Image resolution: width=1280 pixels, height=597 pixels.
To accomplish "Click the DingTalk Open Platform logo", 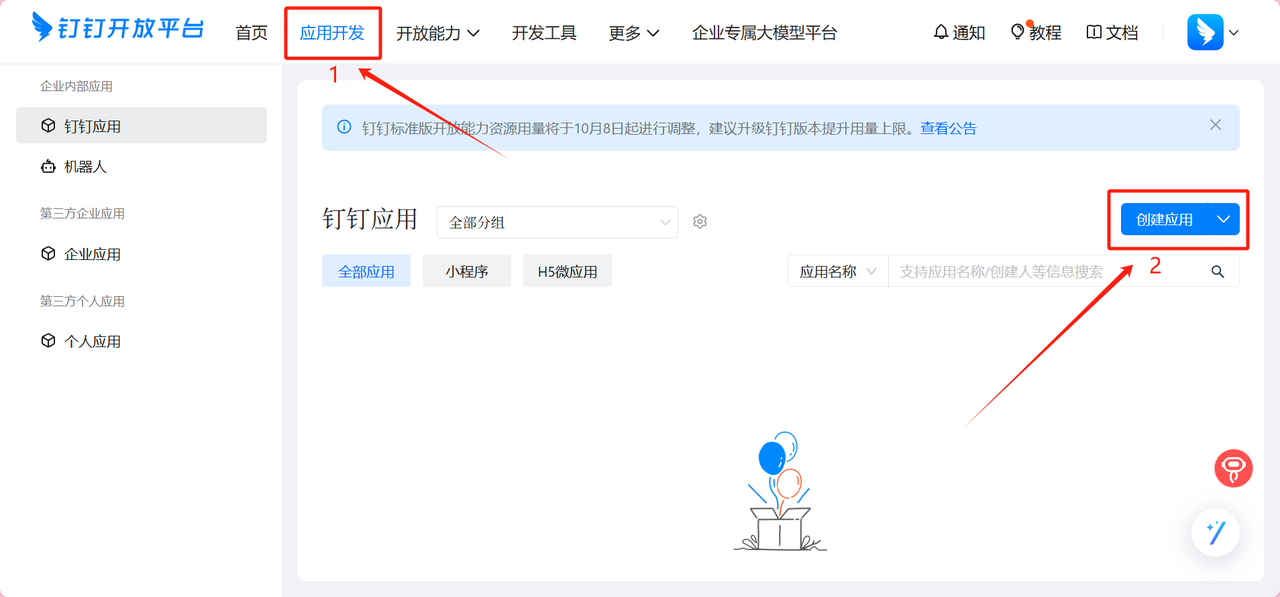I will (118, 28).
